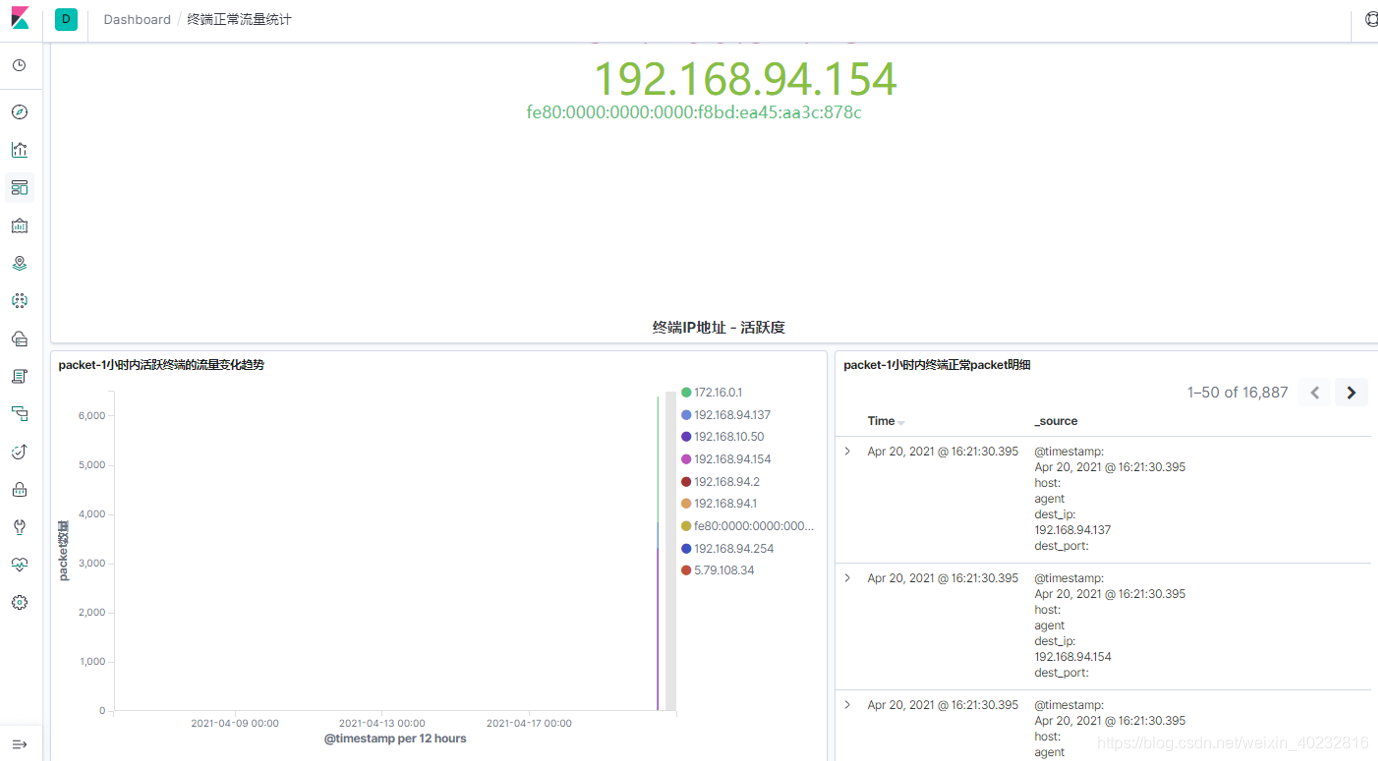Click the 6,000 y-axis value
Viewport: 1378px width, 761px height.
point(91,416)
